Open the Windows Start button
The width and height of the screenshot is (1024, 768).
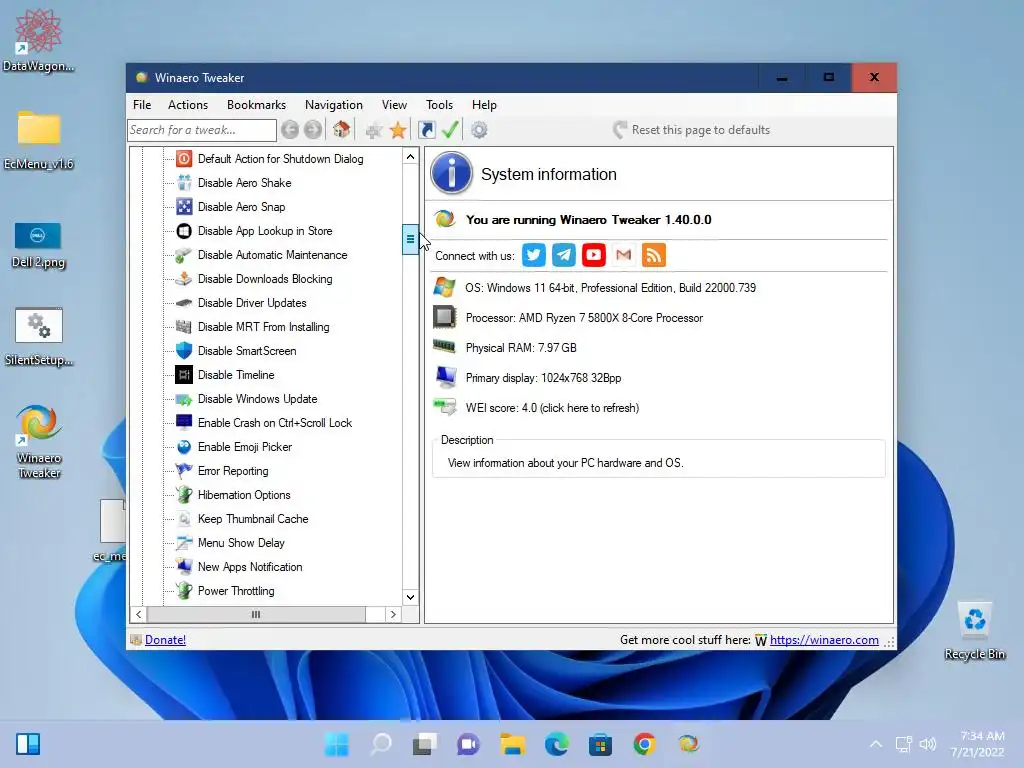click(x=337, y=744)
